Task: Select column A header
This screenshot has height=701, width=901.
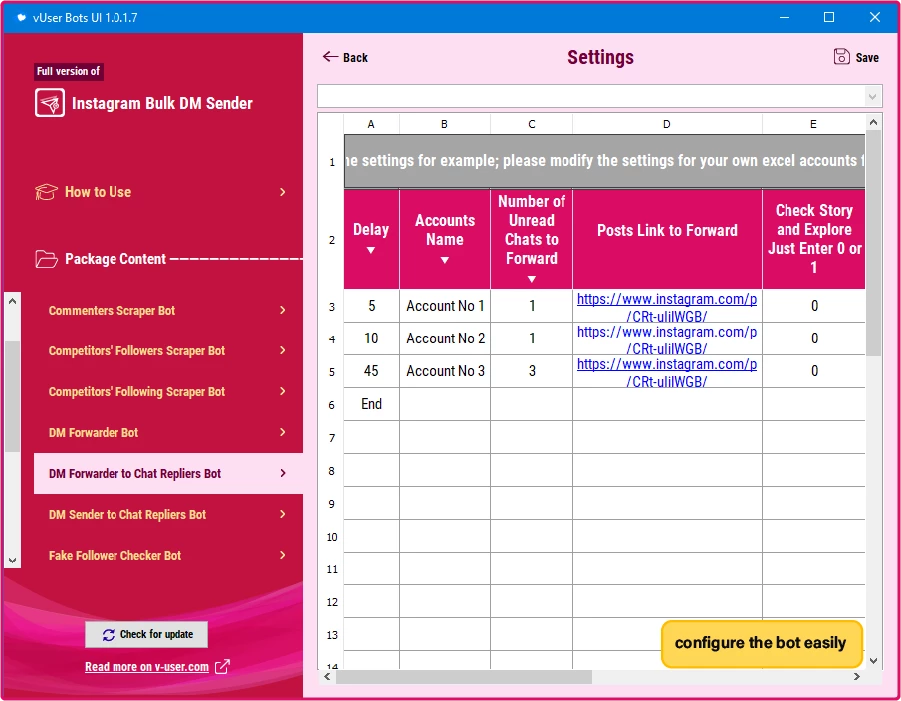Action: click(371, 124)
